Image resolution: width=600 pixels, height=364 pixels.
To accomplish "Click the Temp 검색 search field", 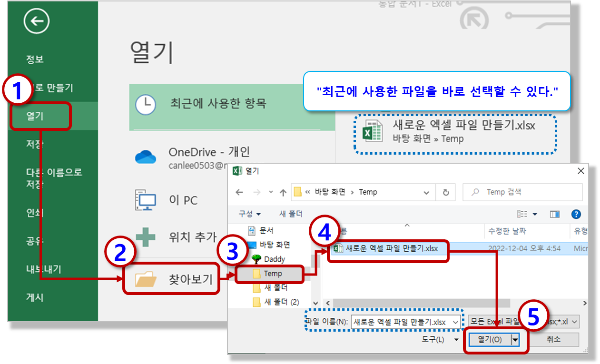I will coord(523,192).
